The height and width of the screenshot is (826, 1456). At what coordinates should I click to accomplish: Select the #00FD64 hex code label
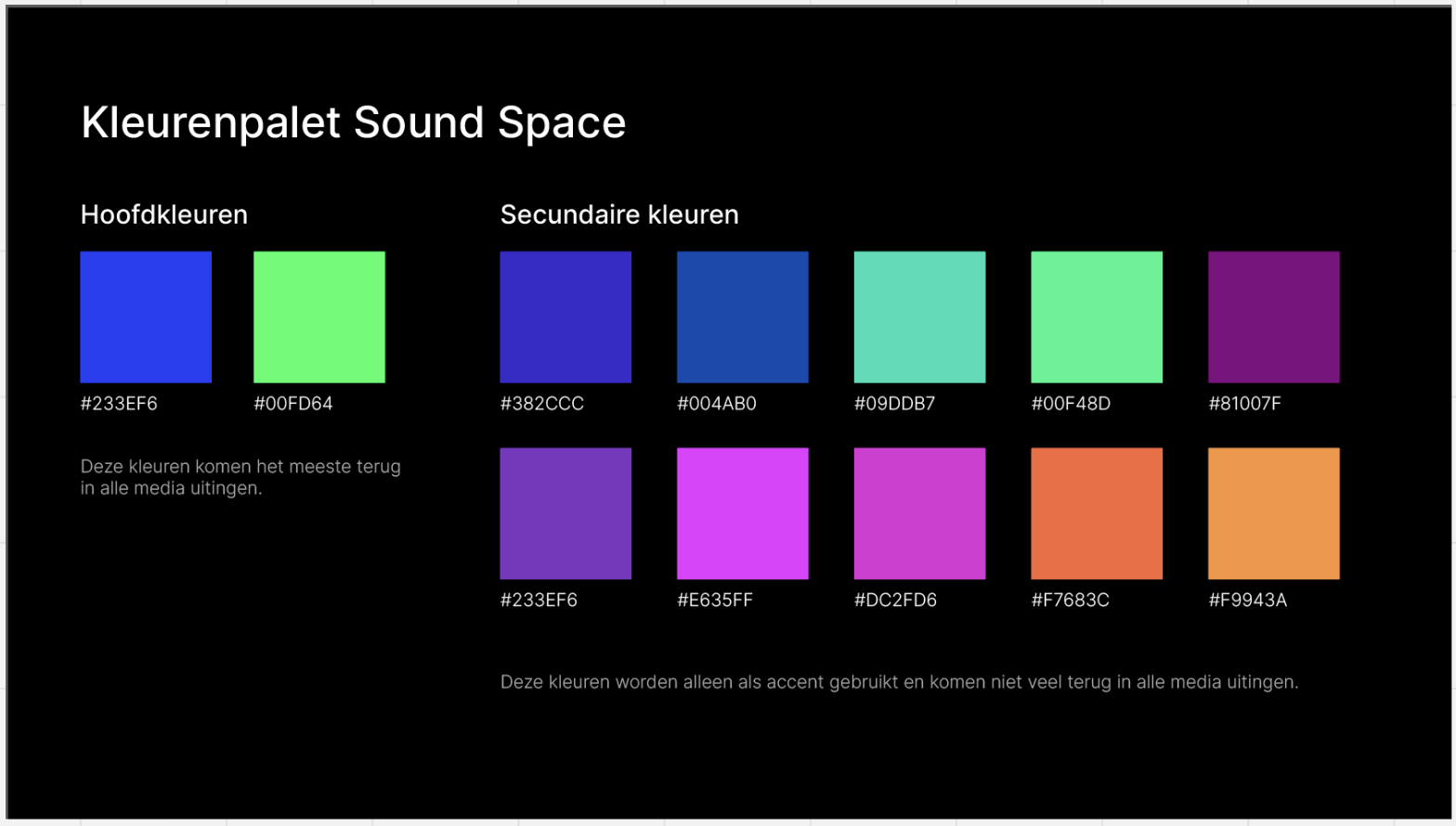(x=293, y=404)
